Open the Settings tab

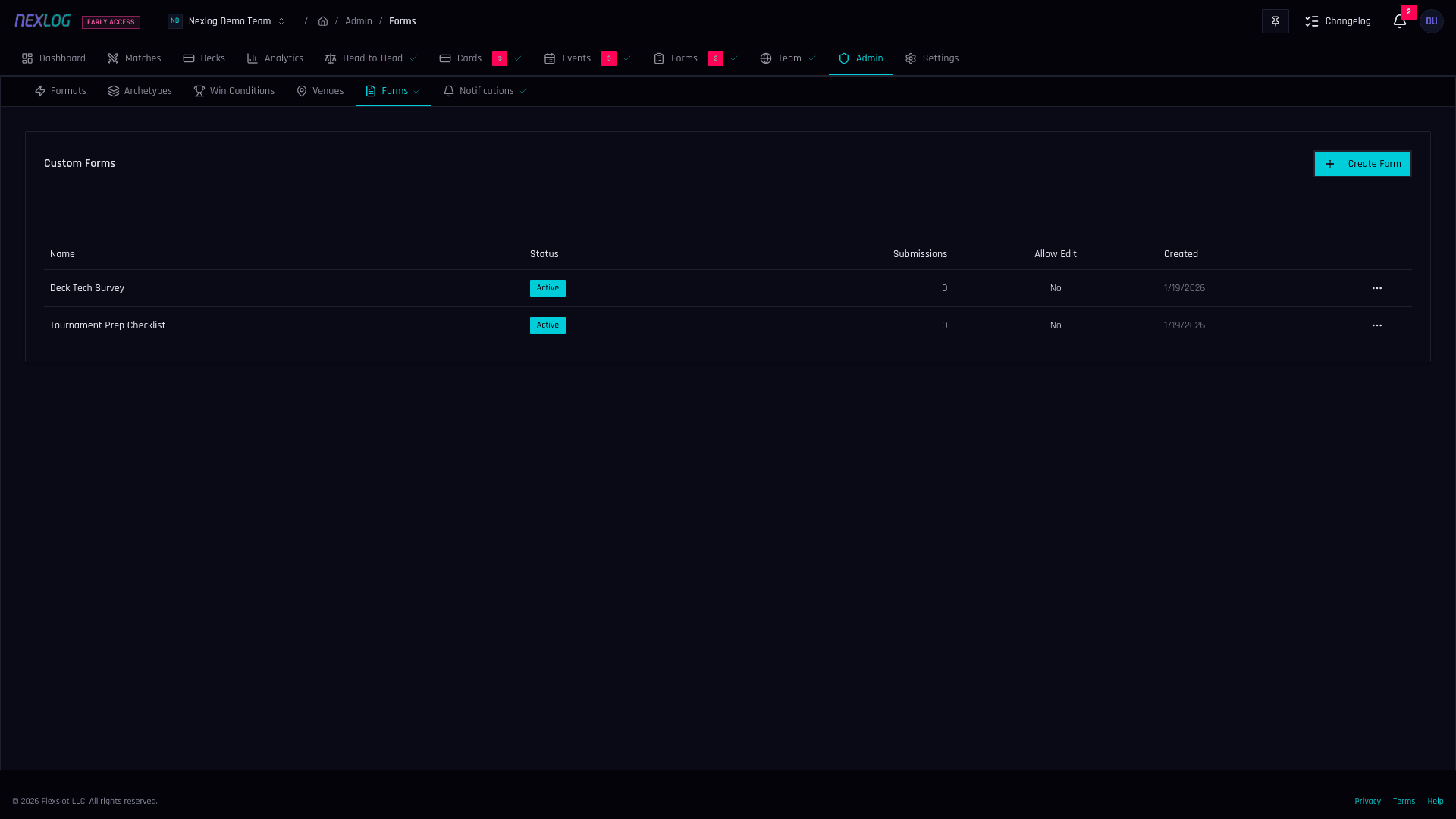(932, 58)
